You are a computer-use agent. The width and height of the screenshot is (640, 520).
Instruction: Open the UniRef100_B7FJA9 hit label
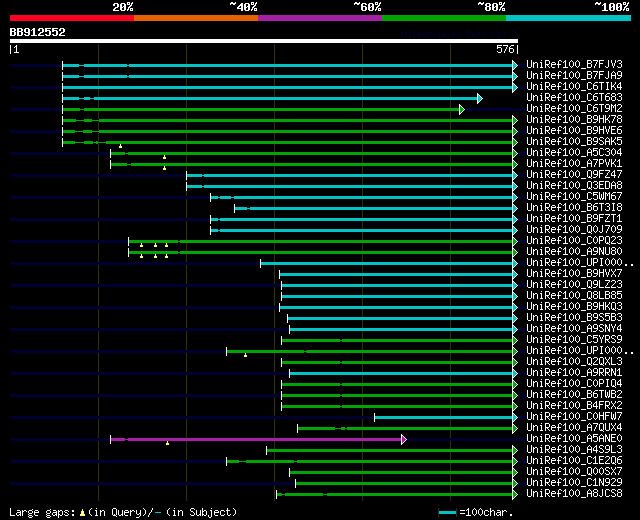(574, 76)
